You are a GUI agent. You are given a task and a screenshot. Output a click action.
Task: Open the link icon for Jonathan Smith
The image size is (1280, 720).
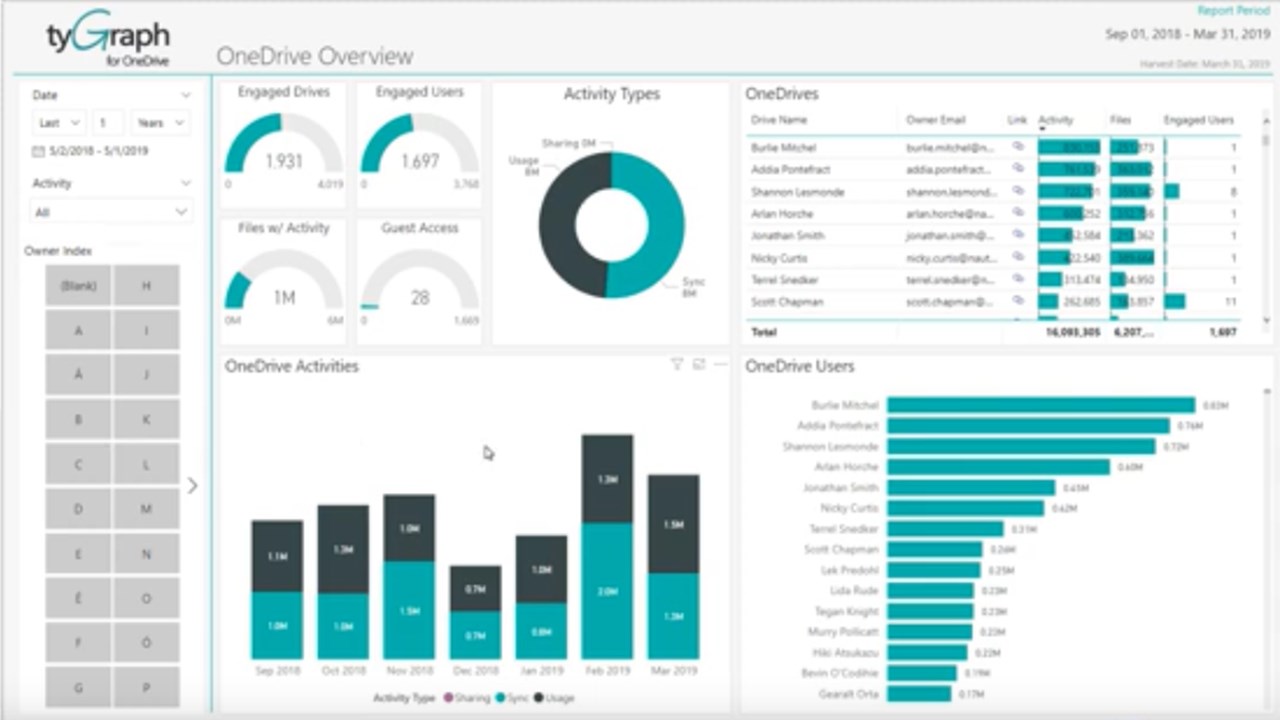pos(1018,235)
